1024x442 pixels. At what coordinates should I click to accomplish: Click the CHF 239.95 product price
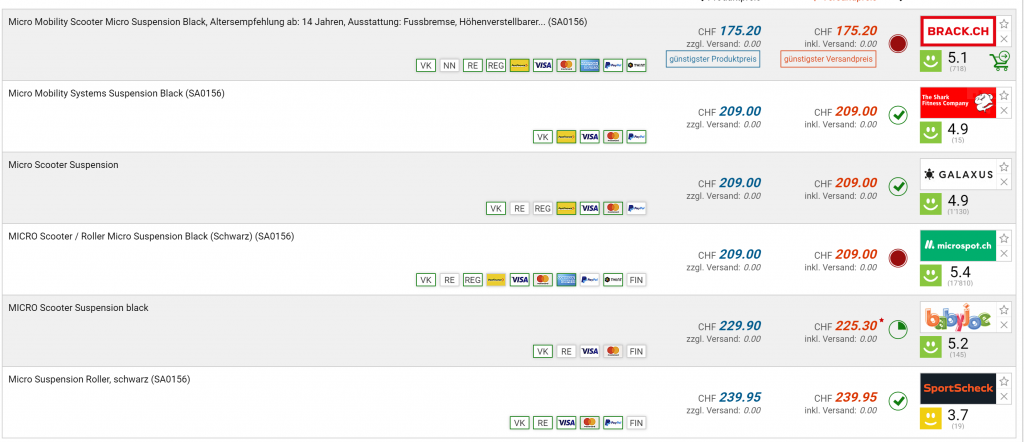739,397
